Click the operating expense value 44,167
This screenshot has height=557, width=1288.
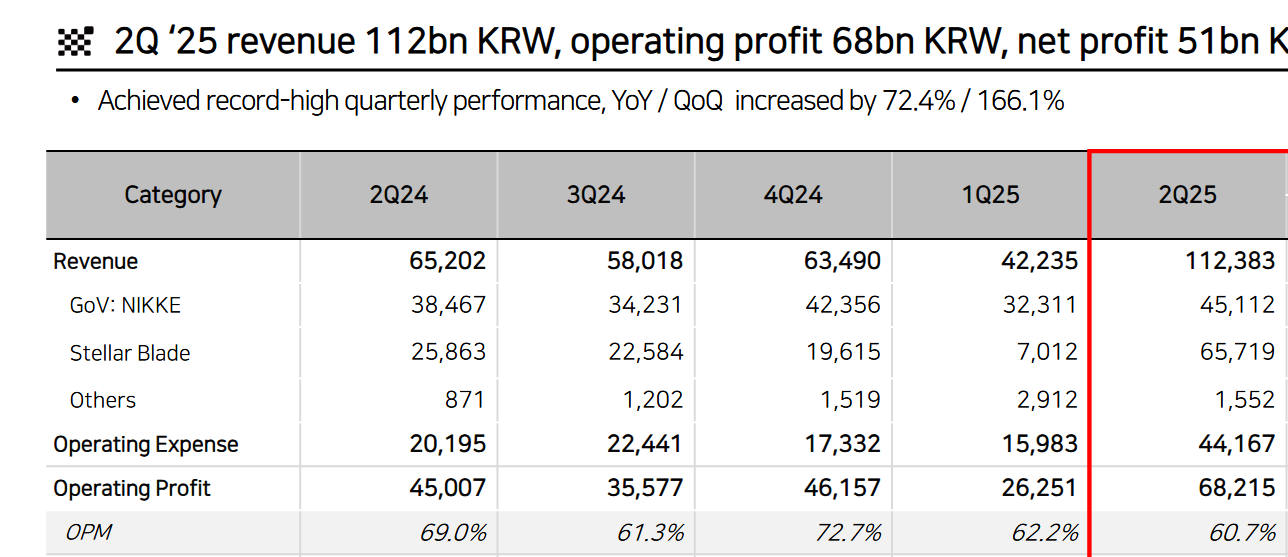click(1238, 445)
